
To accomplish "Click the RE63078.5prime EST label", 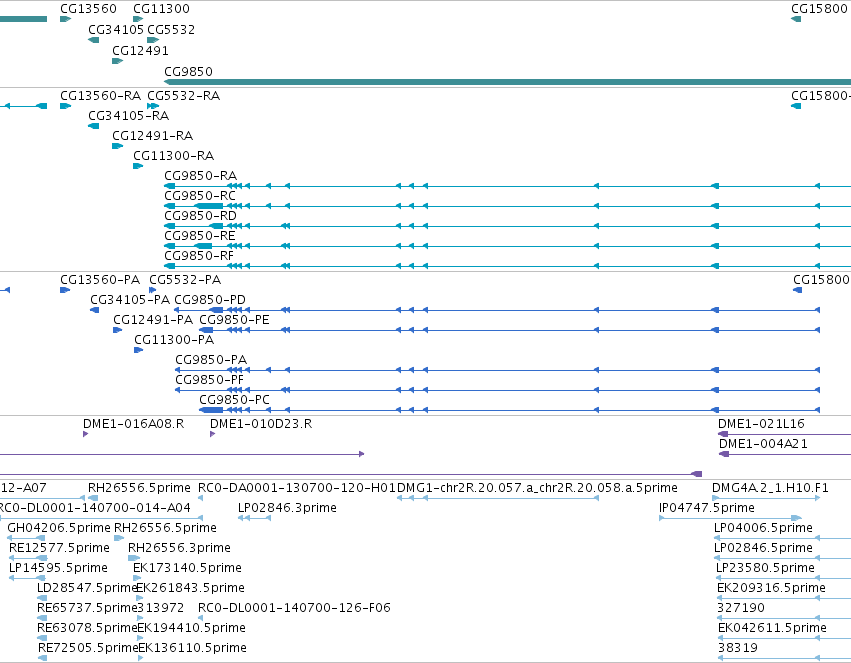I will click(x=87, y=628).
